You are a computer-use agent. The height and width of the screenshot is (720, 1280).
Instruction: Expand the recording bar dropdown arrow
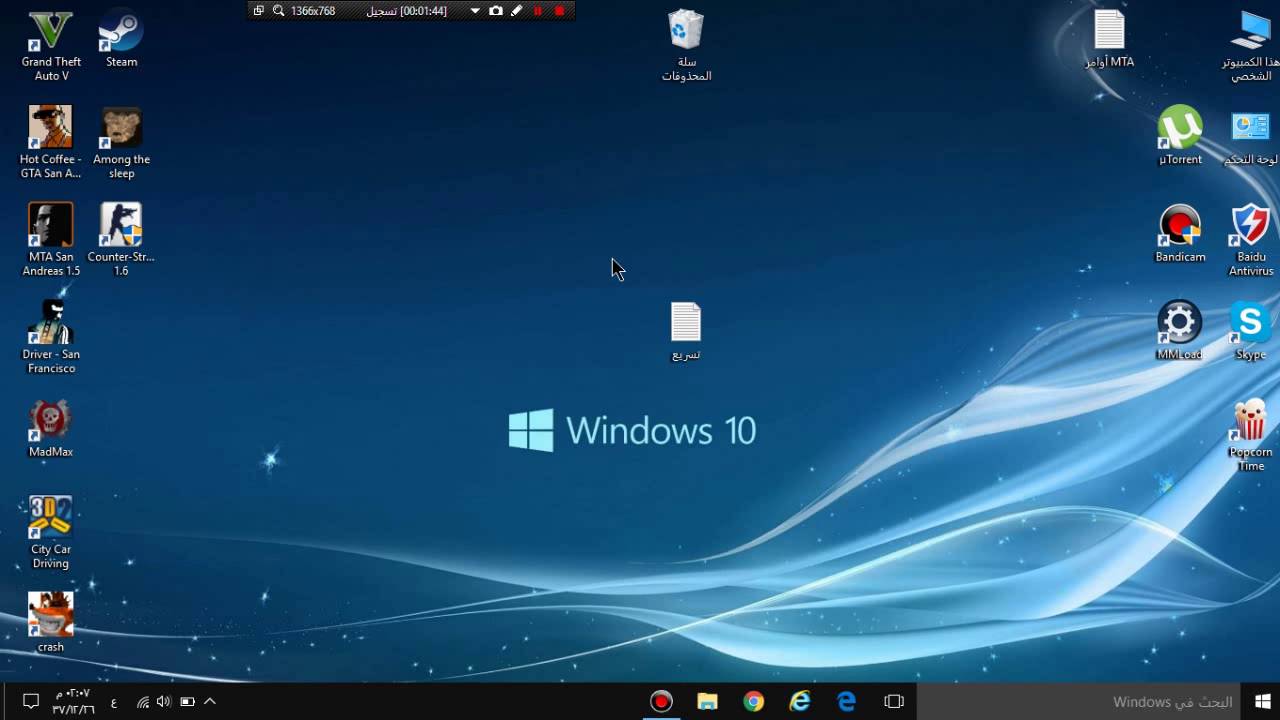point(475,11)
